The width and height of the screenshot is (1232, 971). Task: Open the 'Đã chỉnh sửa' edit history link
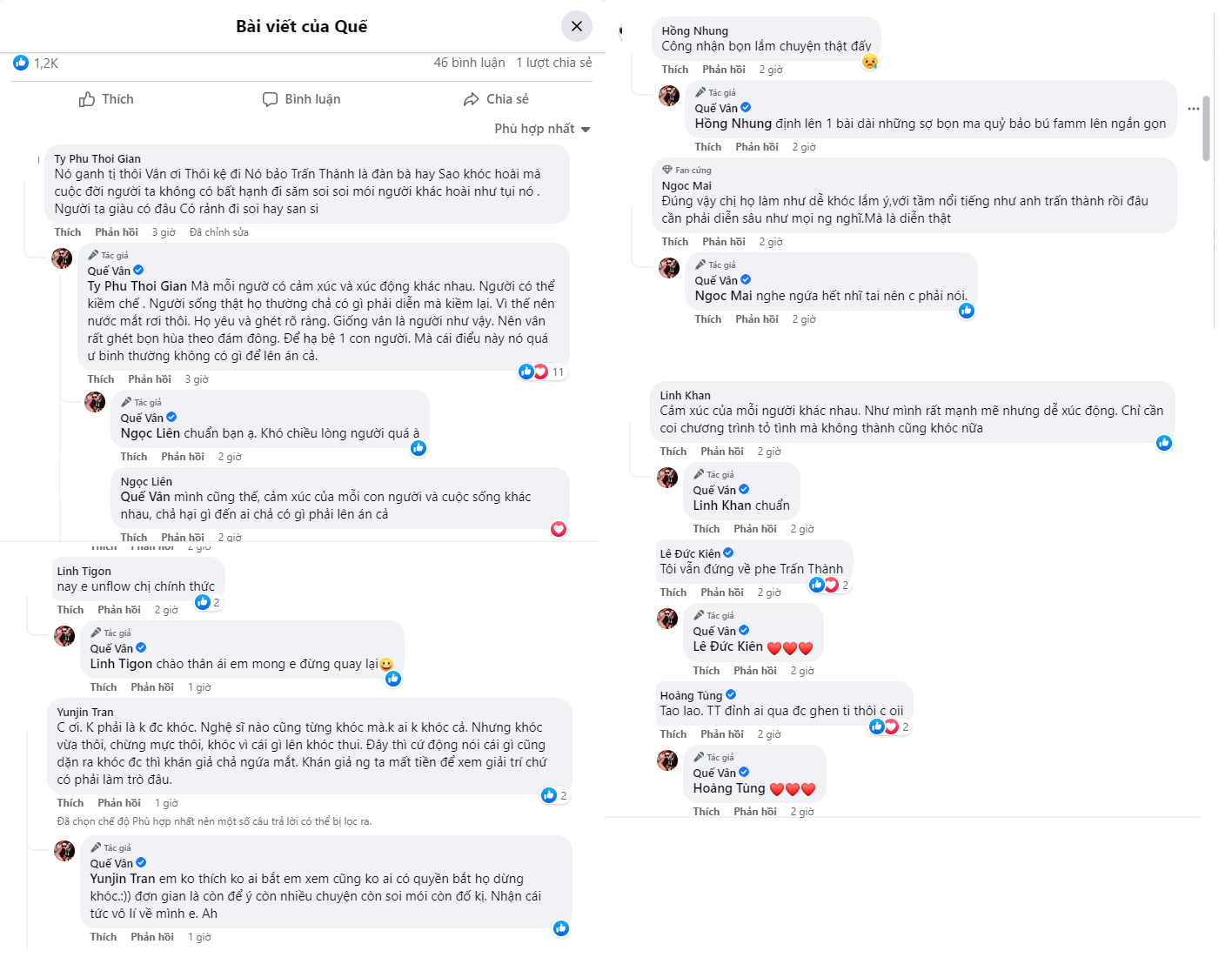pyautogui.click(x=218, y=232)
